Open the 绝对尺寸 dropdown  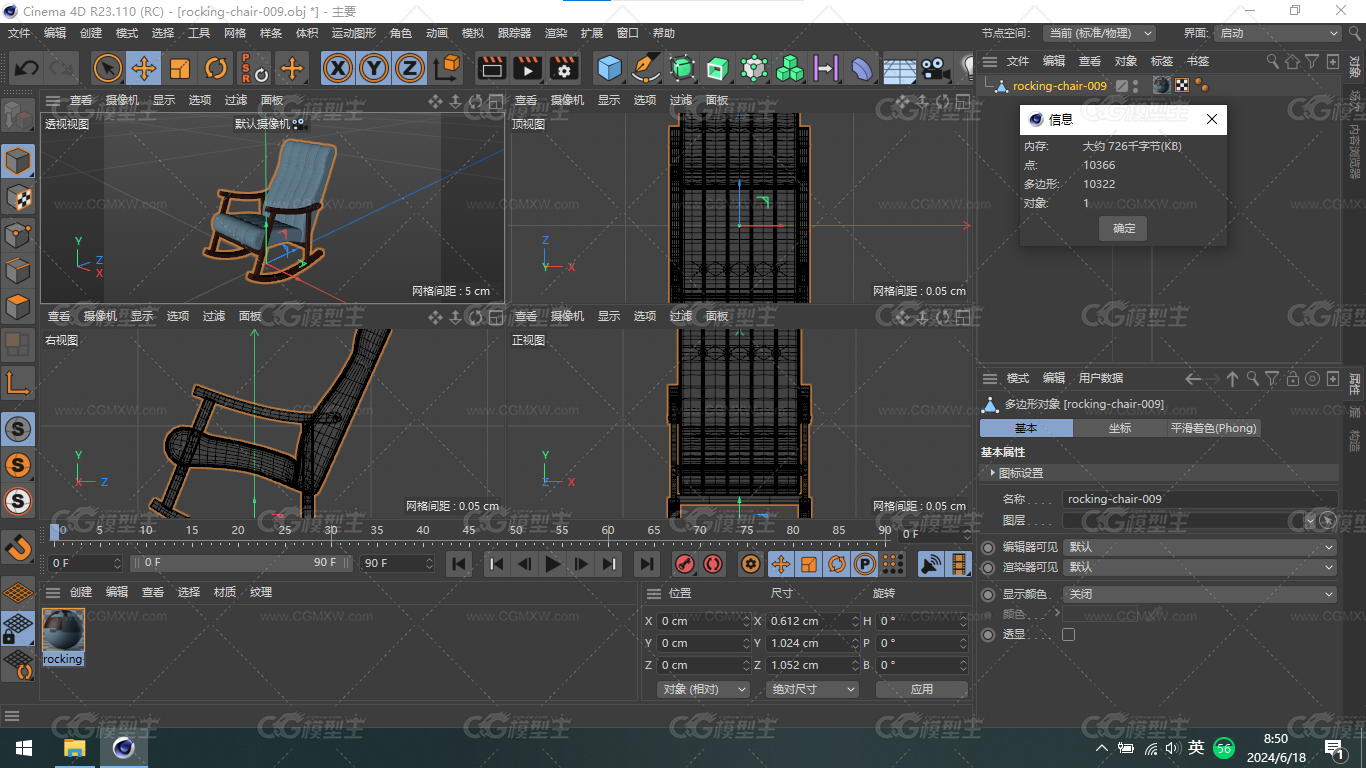[812, 689]
